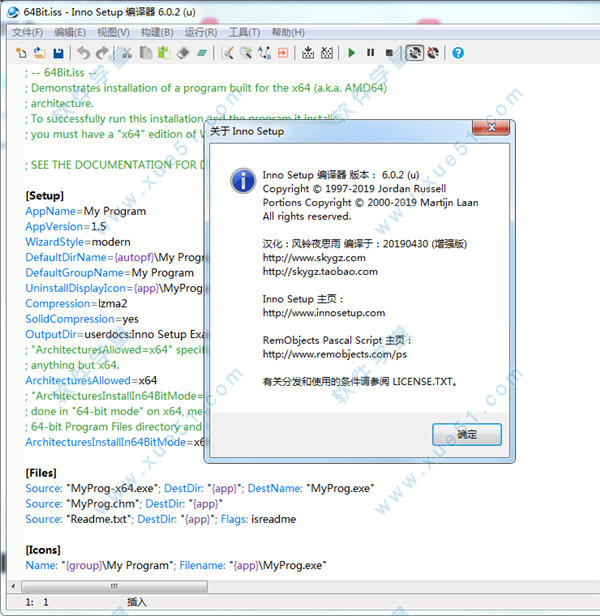Click the Select All green lines icon
Screen dimensions: 600x616
click(202, 53)
